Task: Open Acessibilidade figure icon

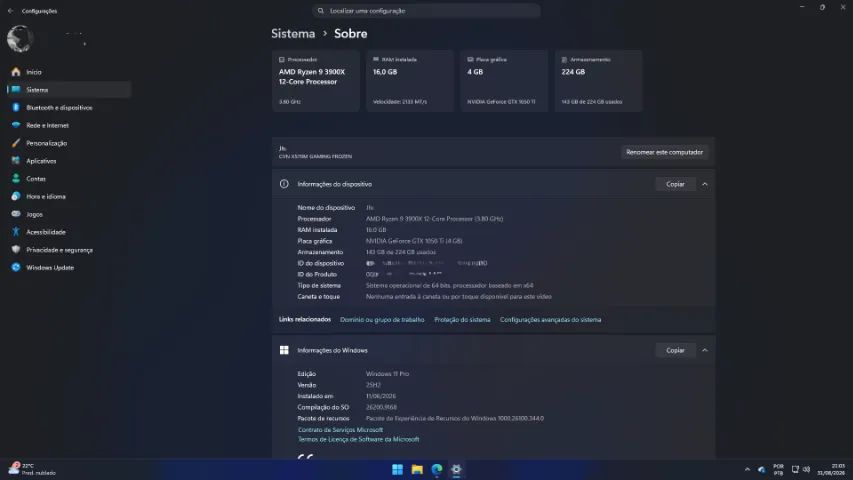Action: pyautogui.click(x=16, y=232)
